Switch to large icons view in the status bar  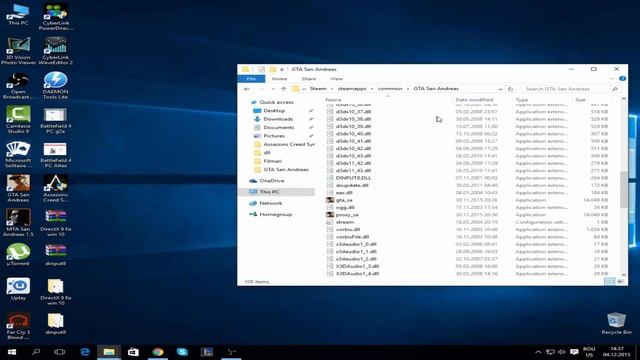[620, 281]
